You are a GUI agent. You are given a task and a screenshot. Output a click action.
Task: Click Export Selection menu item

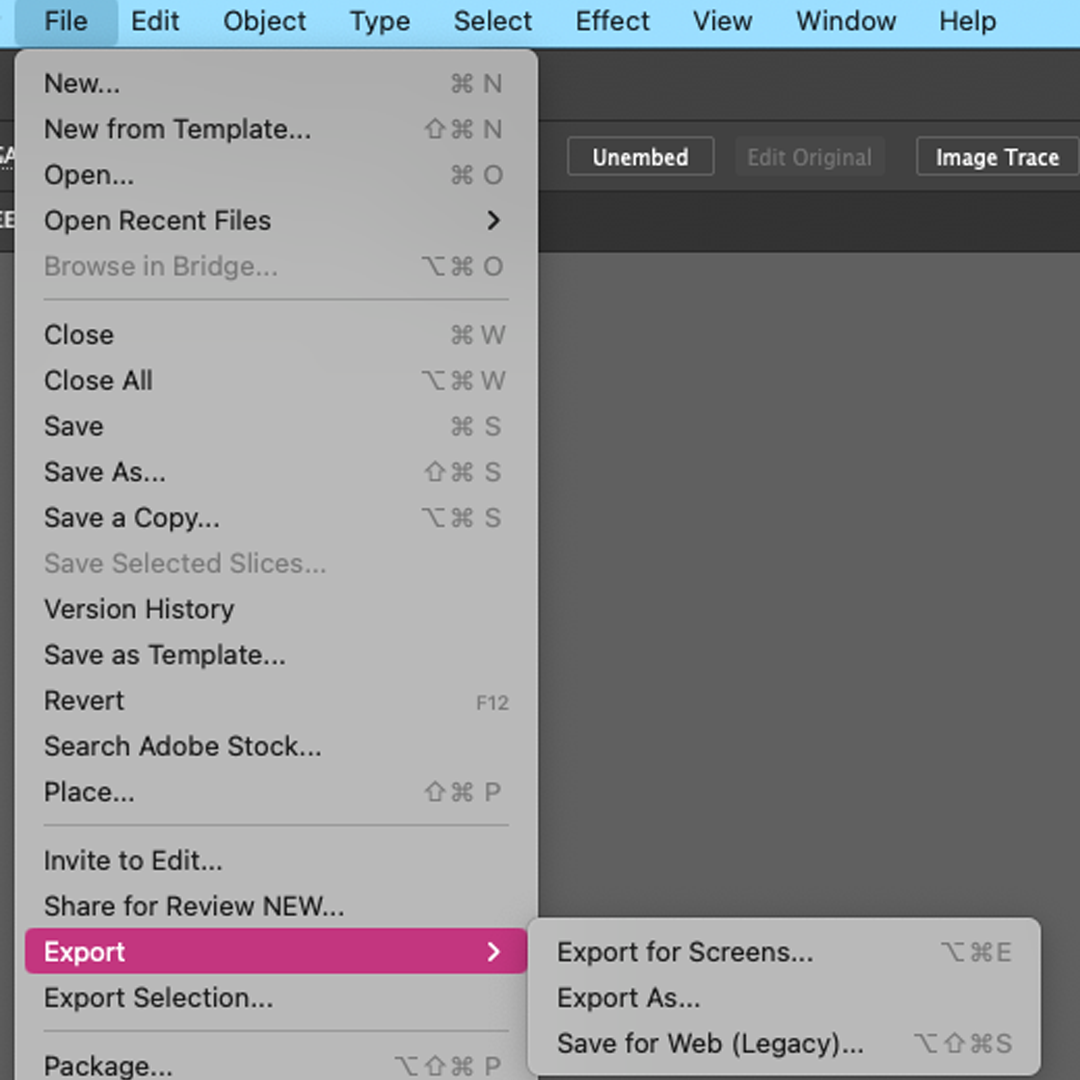[158, 998]
